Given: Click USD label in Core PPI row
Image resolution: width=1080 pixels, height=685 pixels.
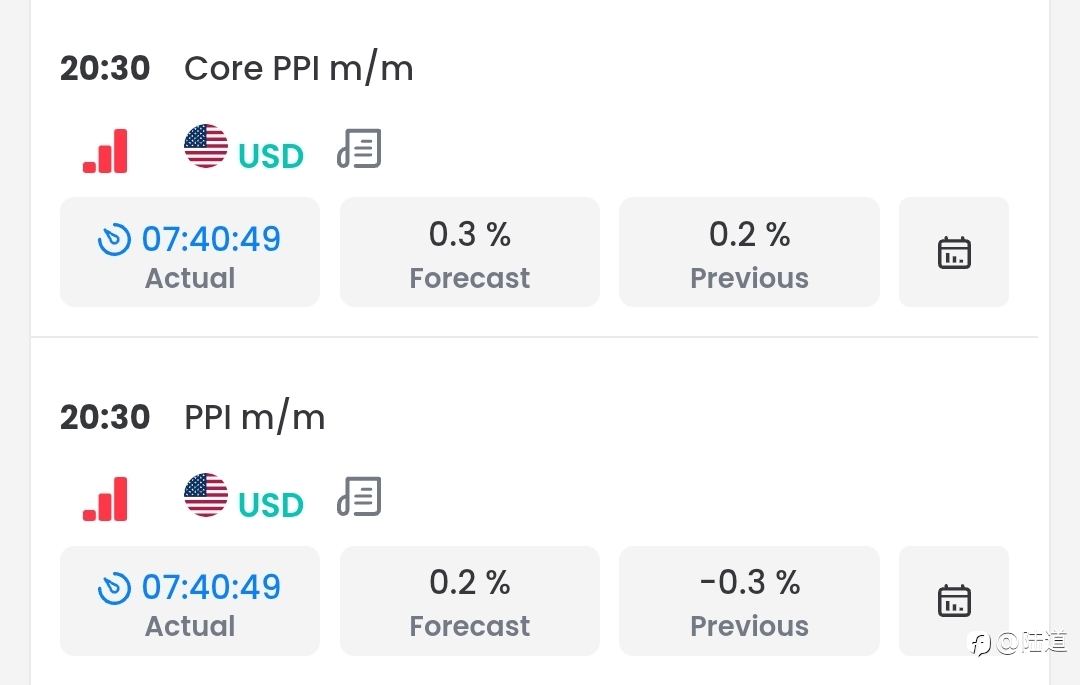Looking at the screenshot, I should pos(271,156).
